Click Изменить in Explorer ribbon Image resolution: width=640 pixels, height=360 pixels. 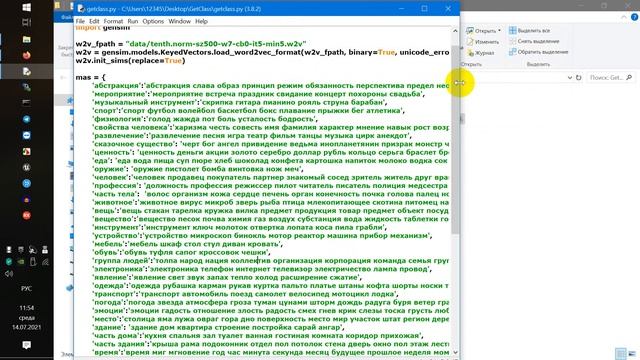coord(483,42)
